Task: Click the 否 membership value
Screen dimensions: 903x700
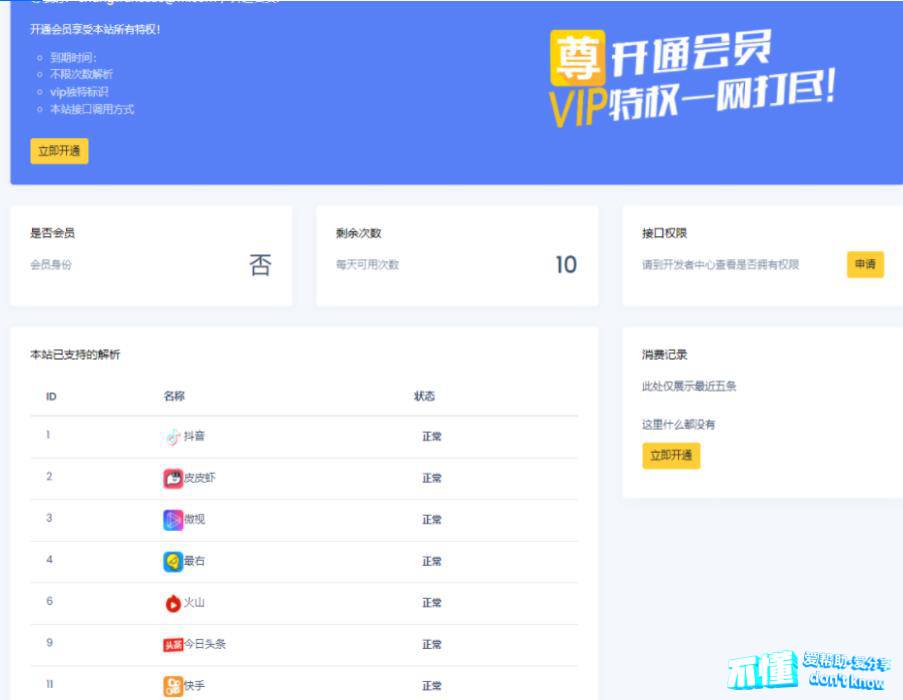Action: (260, 265)
